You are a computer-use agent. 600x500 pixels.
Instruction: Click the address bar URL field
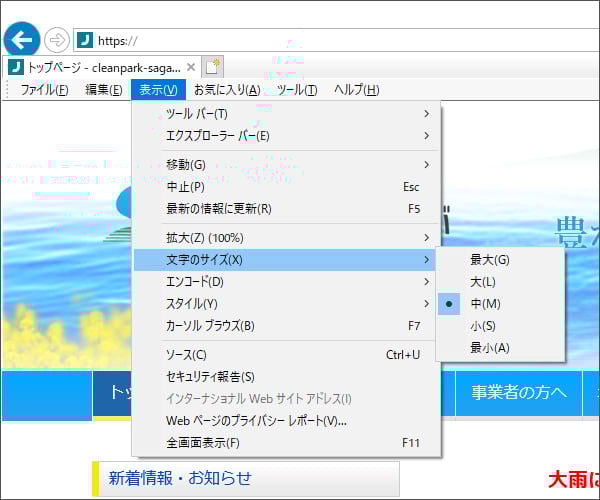pyautogui.click(x=337, y=40)
